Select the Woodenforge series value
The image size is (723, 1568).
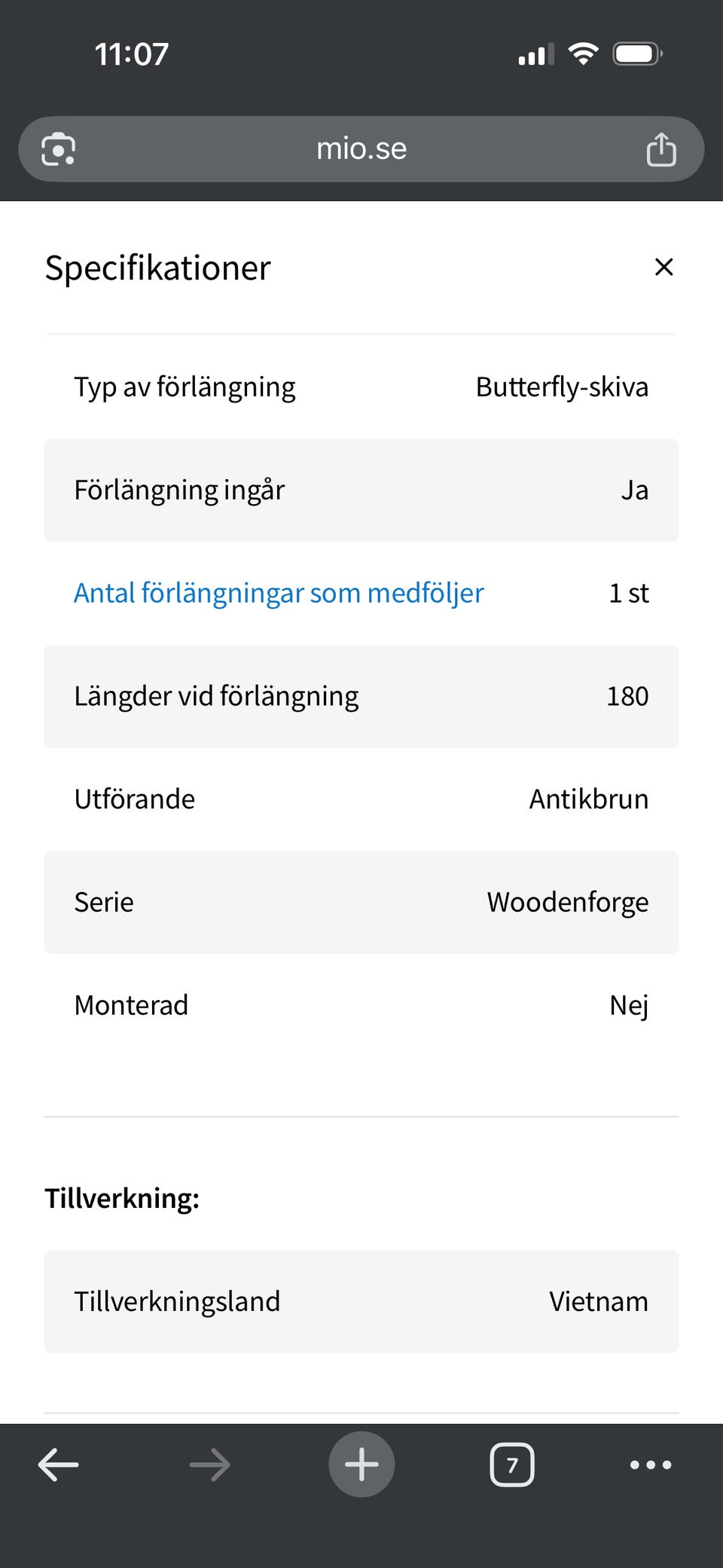pyautogui.click(x=568, y=902)
